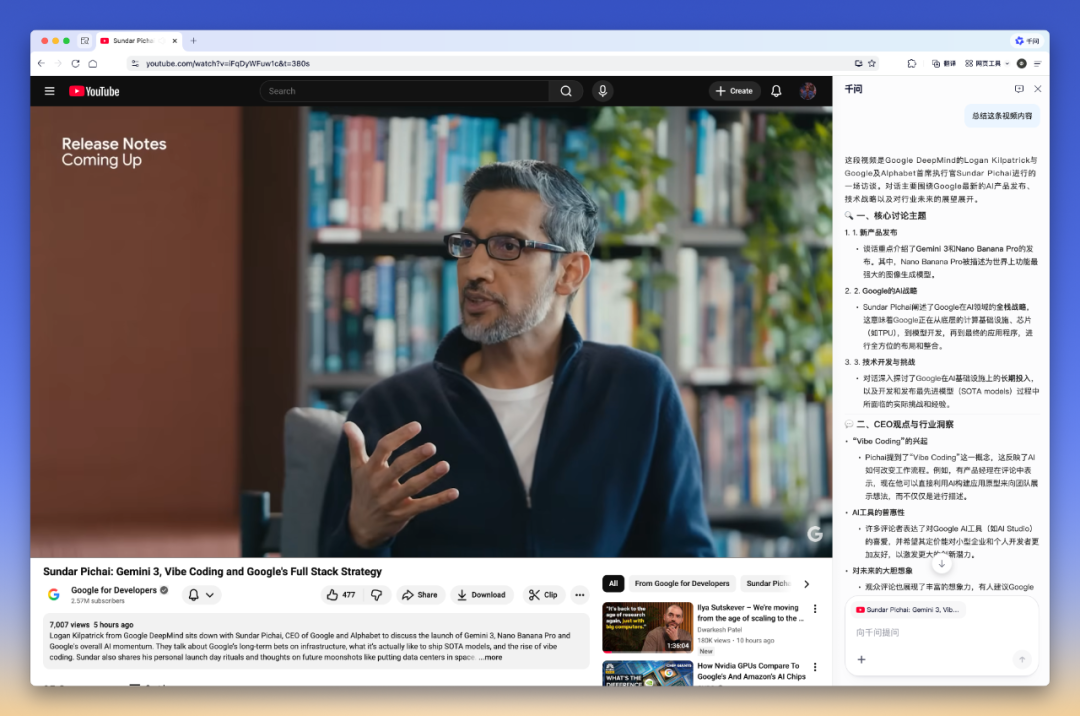
Task: Open Google for Developers channel name link
Action: click(113, 590)
